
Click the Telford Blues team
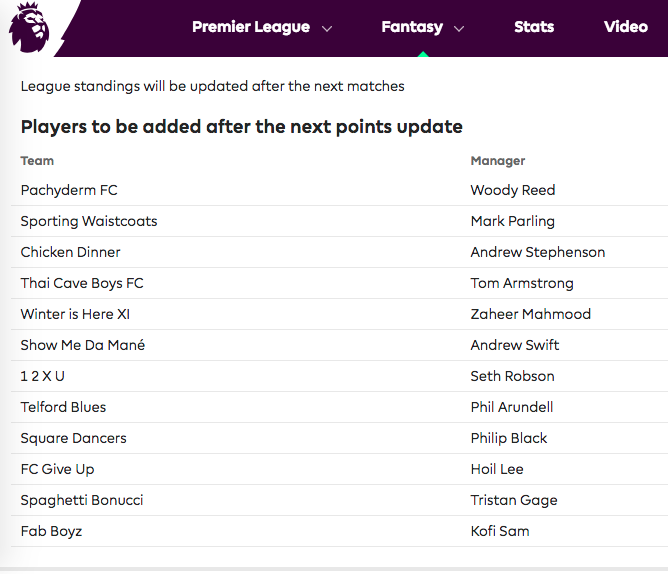[x=63, y=407]
